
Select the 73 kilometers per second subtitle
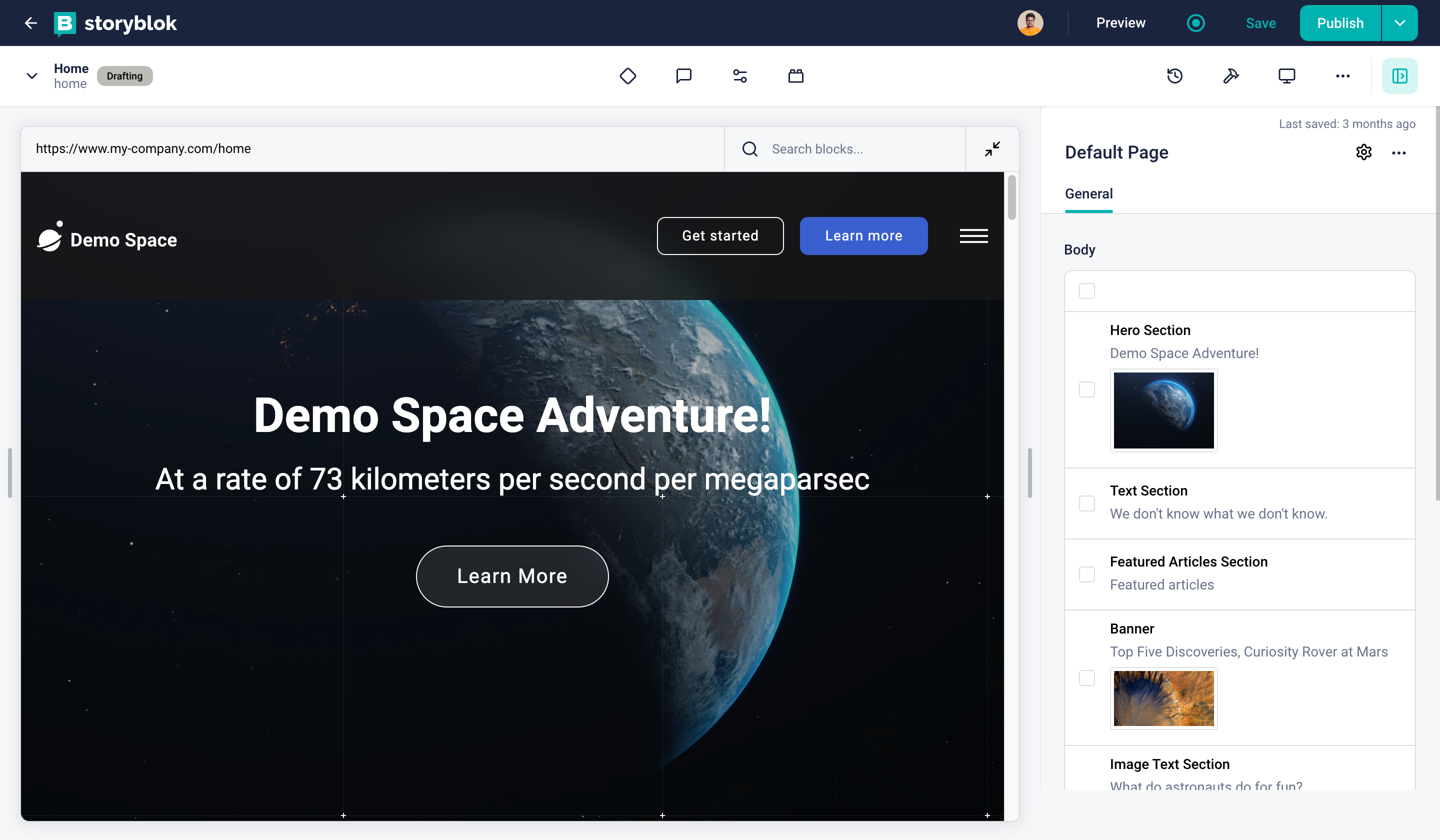[512, 479]
